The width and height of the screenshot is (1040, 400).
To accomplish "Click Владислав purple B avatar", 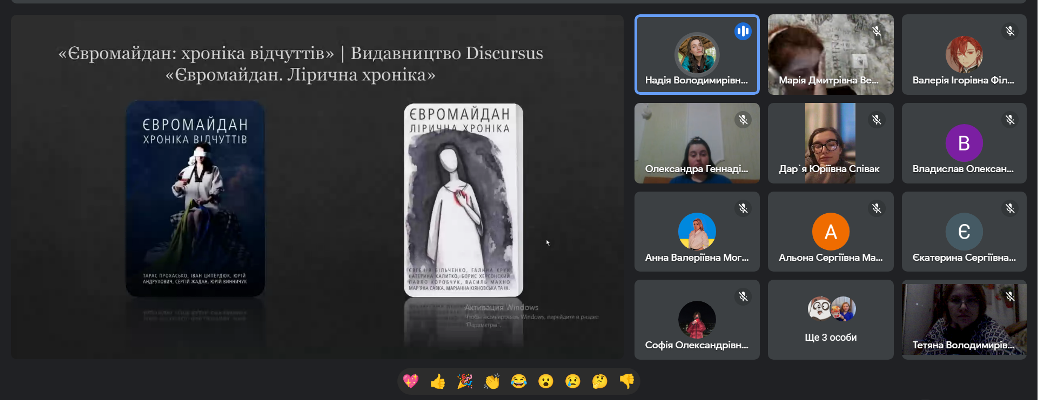I will 964,143.
